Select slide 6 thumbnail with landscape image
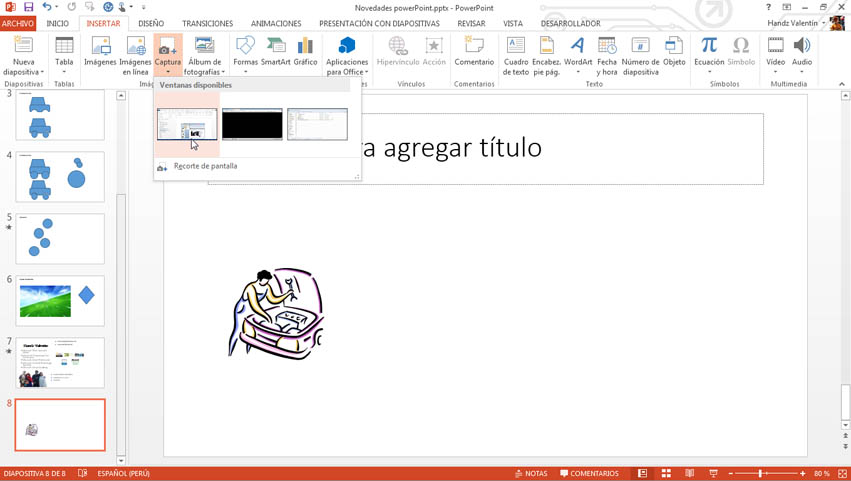Viewport: 851px width, 481px height. tap(60, 300)
